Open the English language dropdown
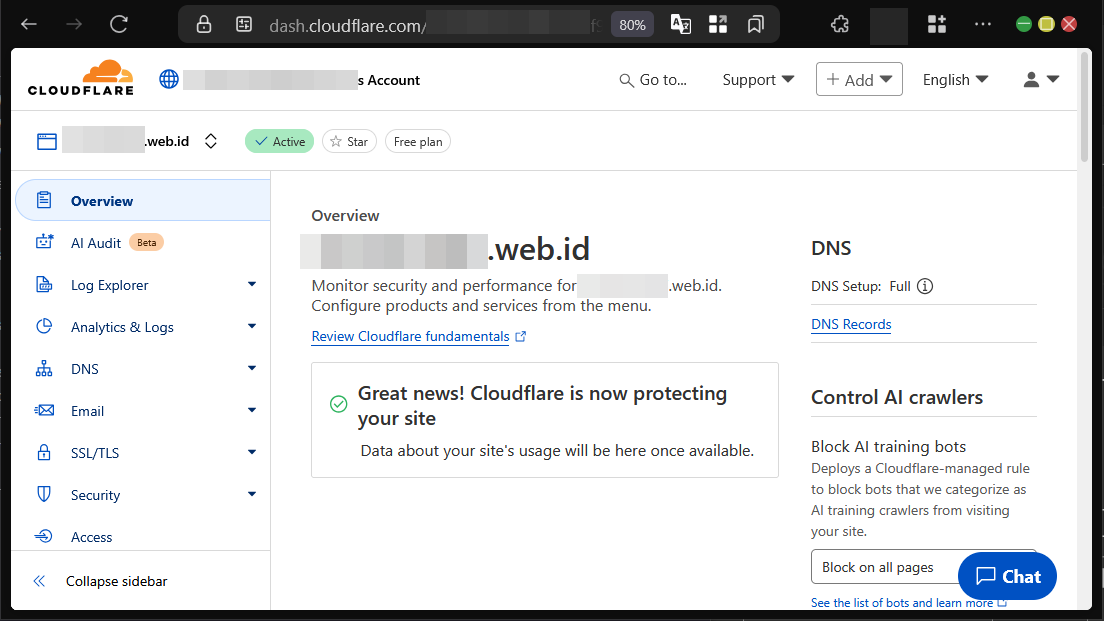This screenshot has height=621, width=1104. click(955, 80)
